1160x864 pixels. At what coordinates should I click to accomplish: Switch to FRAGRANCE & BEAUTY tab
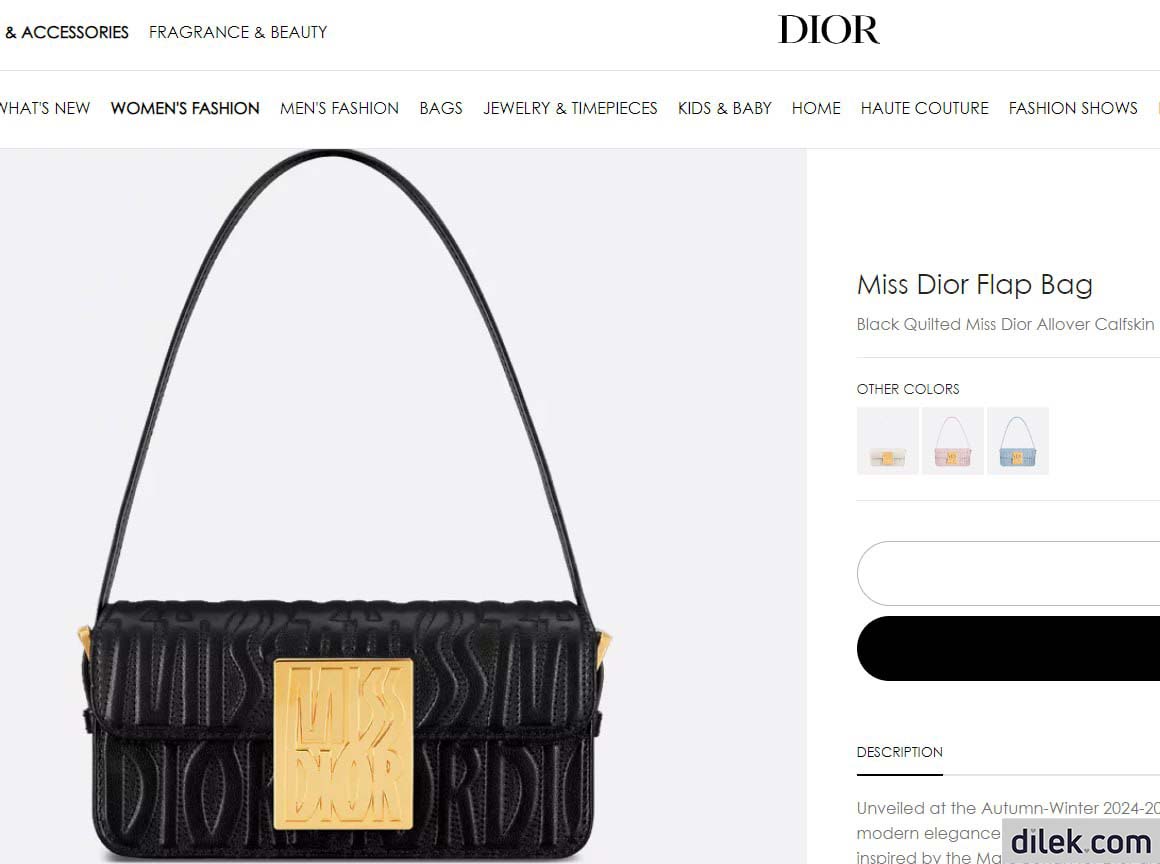point(238,33)
